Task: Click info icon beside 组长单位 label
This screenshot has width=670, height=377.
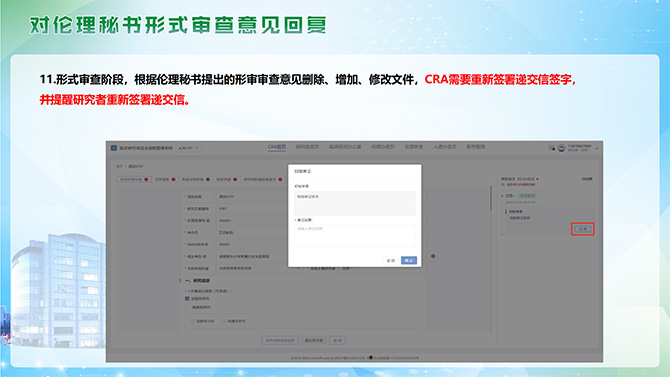Action: (x=205, y=256)
